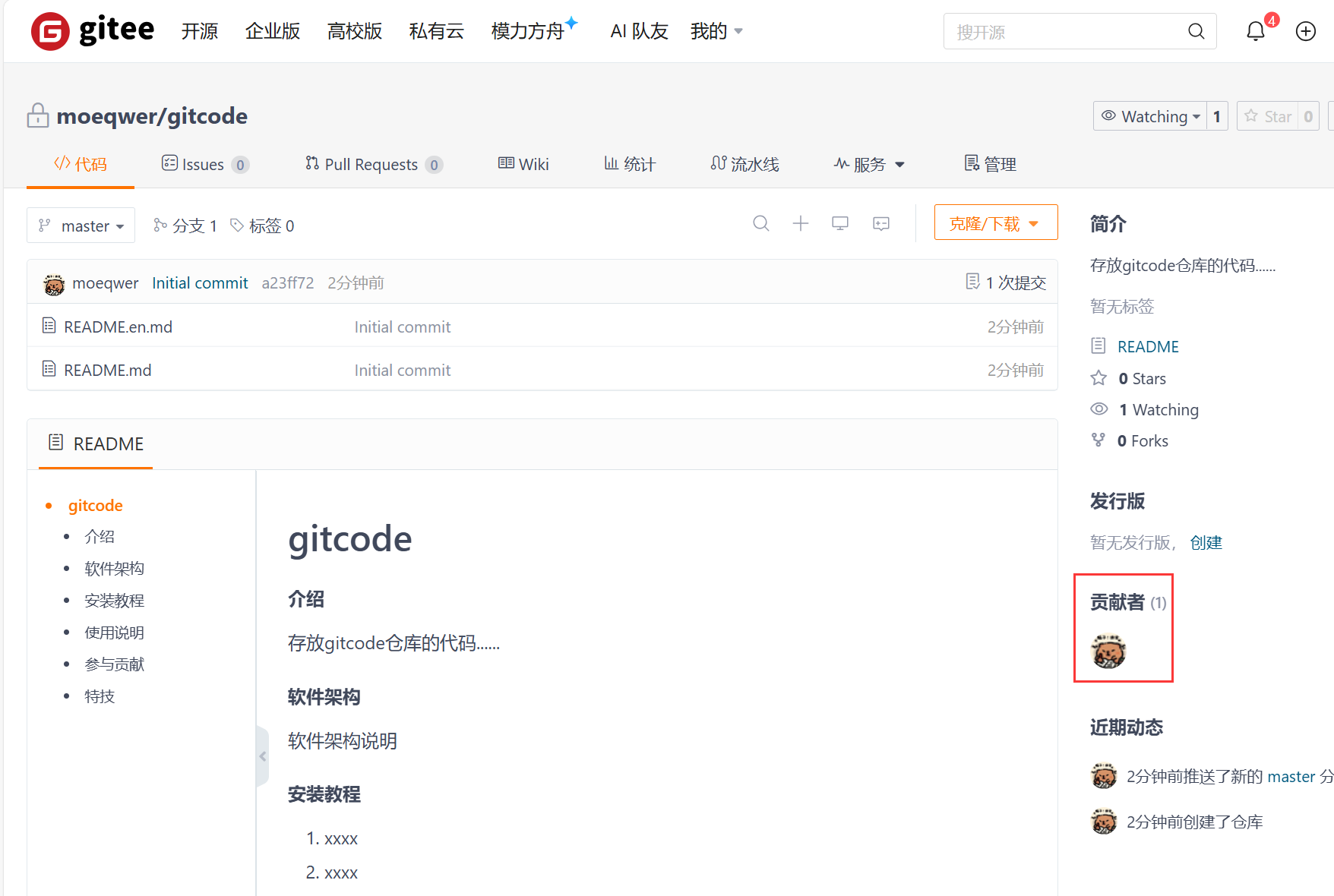
Task: Open the Pull Requests tab
Action: [x=374, y=164]
